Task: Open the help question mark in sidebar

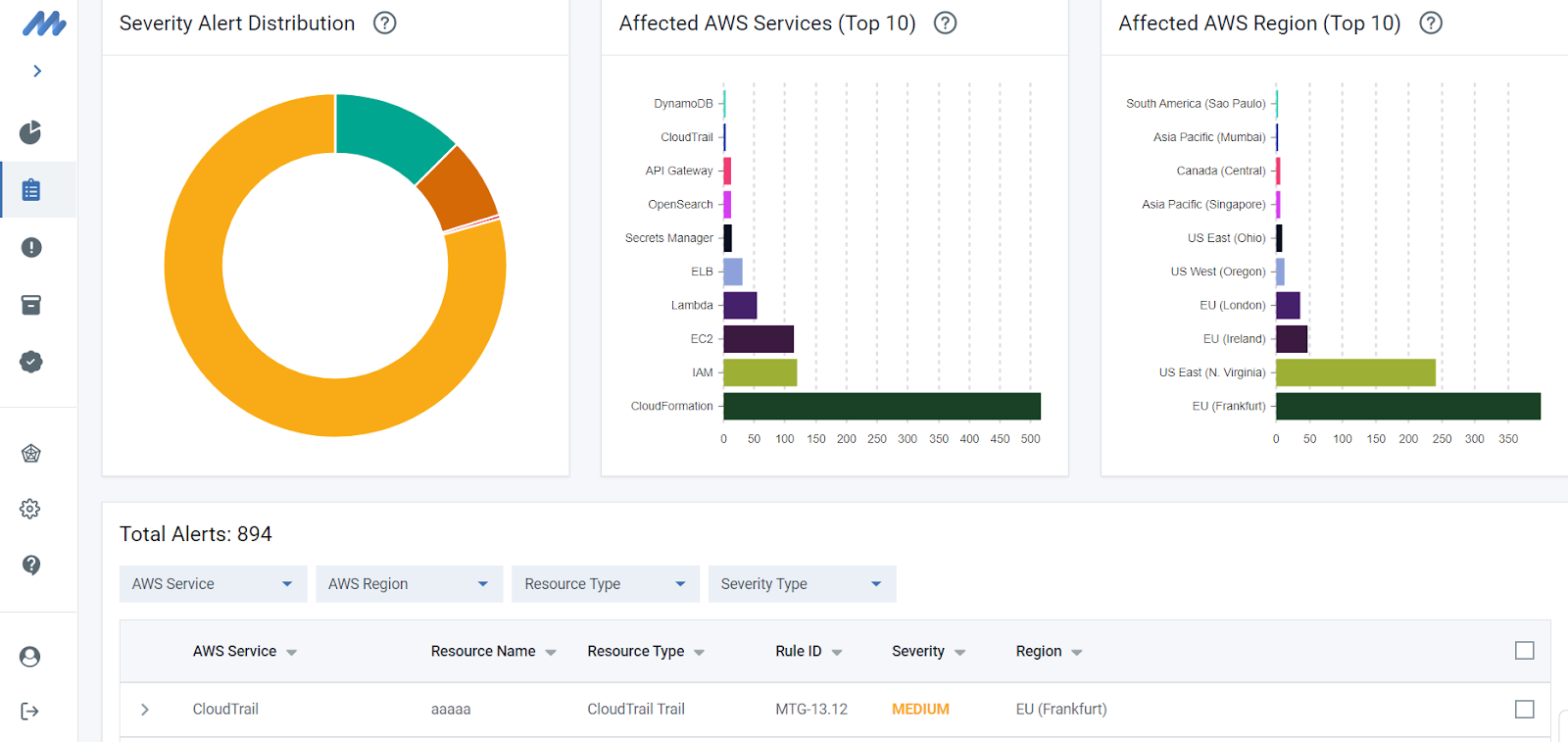Action: point(31,565)
